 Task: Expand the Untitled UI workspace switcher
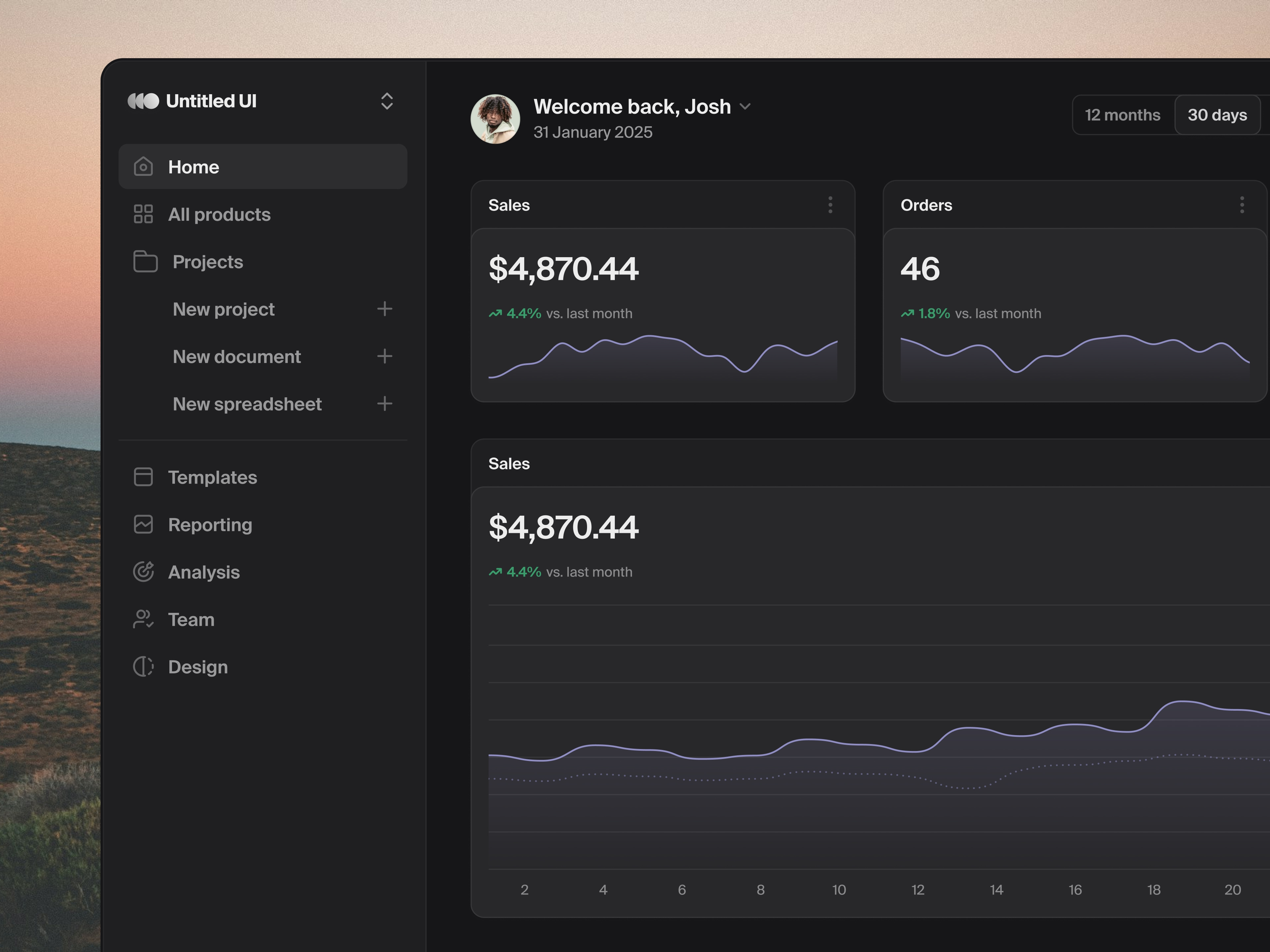tap(387, 101)
